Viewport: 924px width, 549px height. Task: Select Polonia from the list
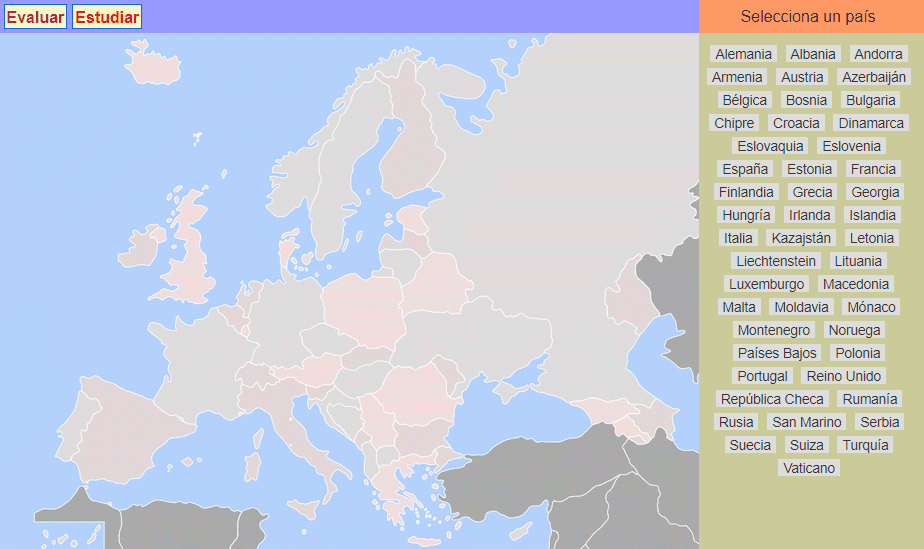[857, 352]
